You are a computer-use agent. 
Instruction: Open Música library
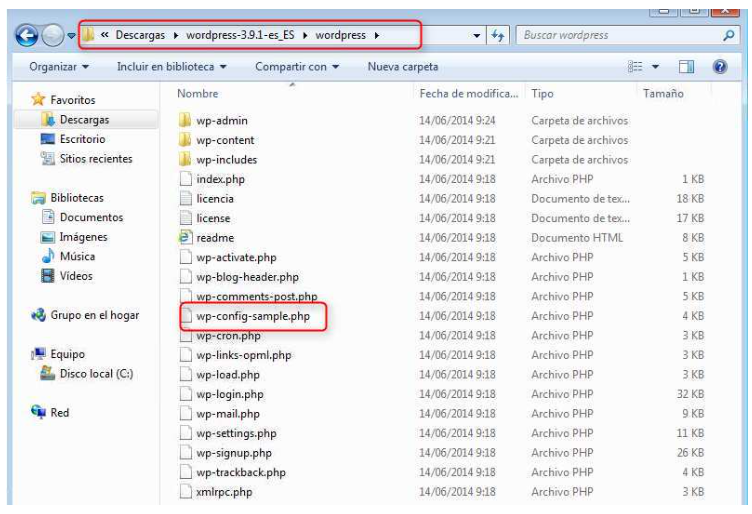pos(77,257)
